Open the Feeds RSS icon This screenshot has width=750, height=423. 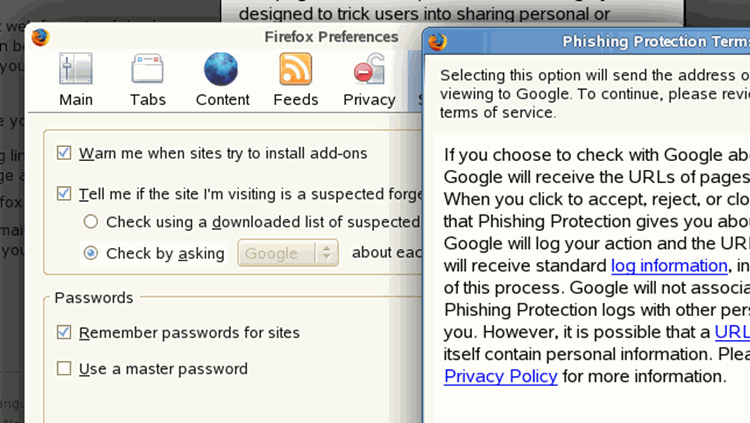296,69
